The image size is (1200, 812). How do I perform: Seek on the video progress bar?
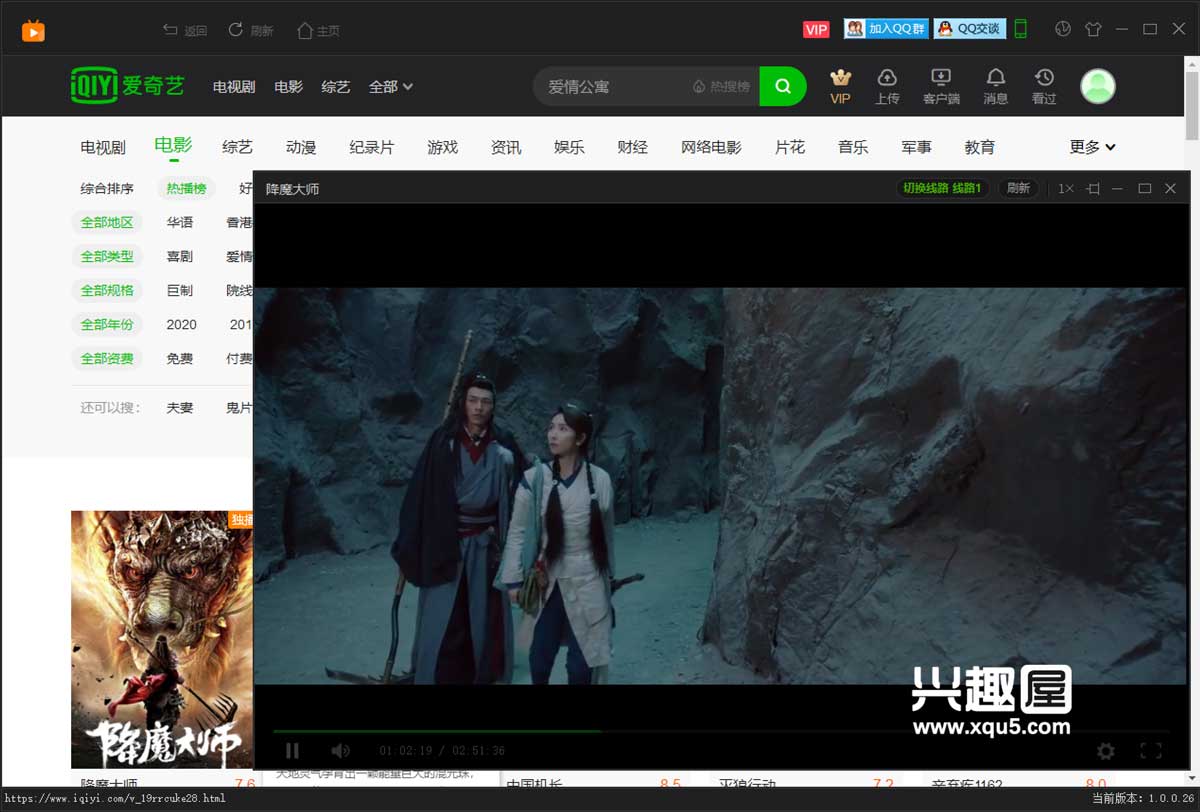pos(720,731)
